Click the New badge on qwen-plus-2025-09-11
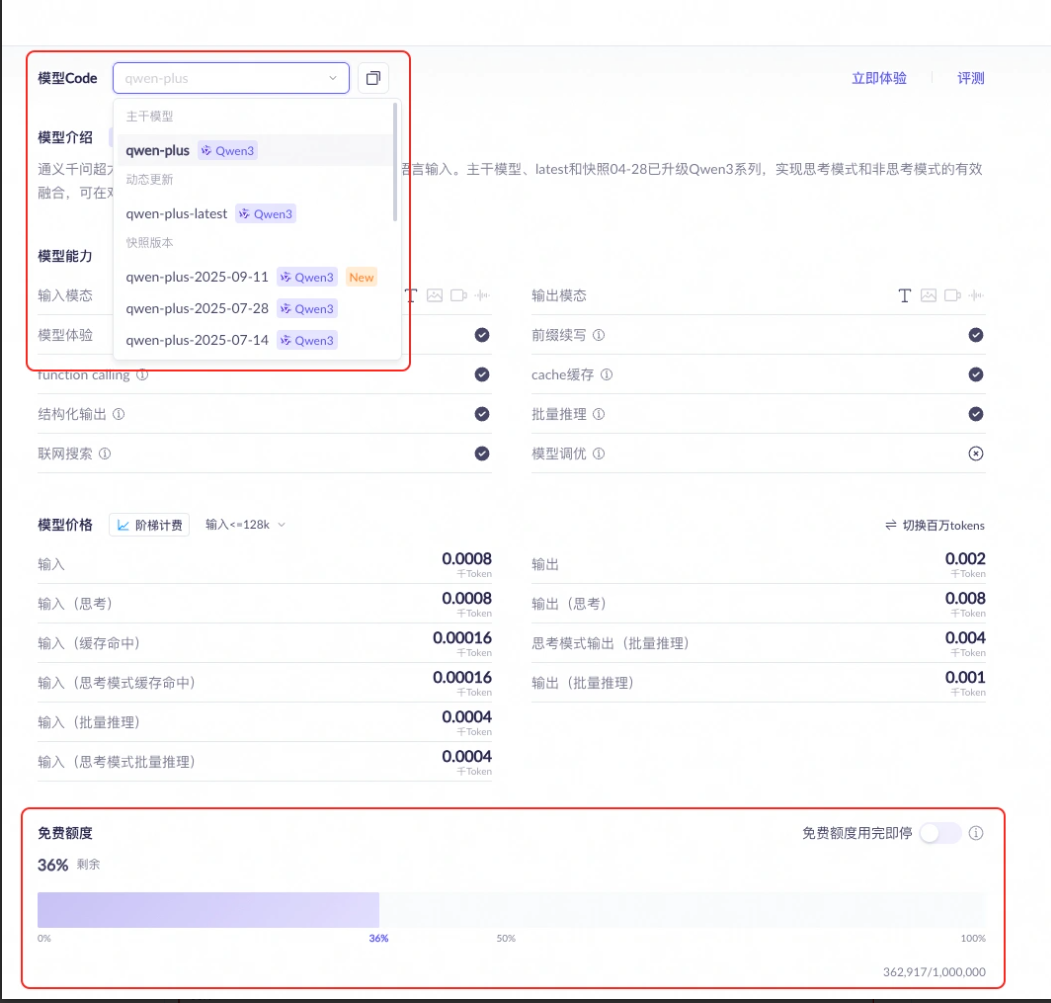 [x=361, y=277]
